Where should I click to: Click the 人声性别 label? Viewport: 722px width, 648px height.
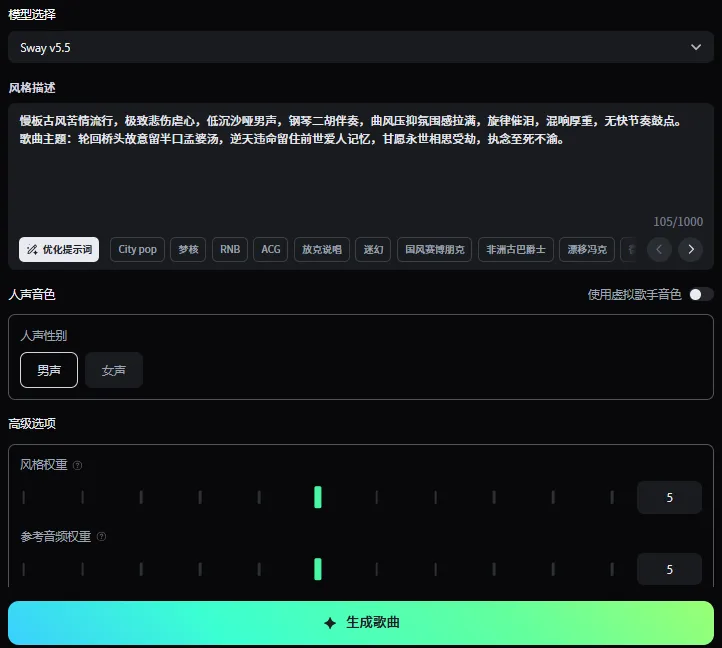(44, 335)
